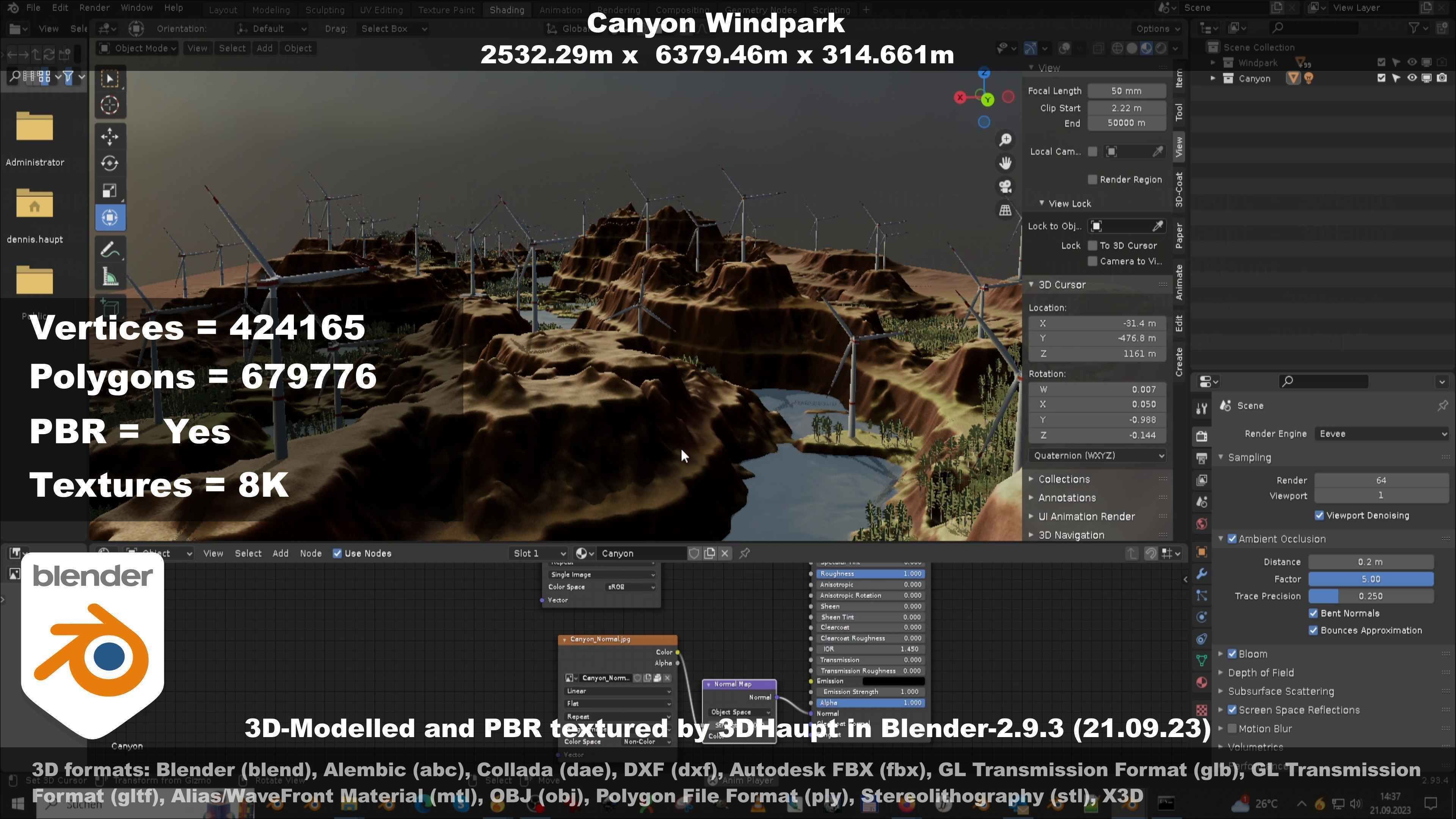Select the Rotate tool icon
The image size is (1456, 819).
110,163
